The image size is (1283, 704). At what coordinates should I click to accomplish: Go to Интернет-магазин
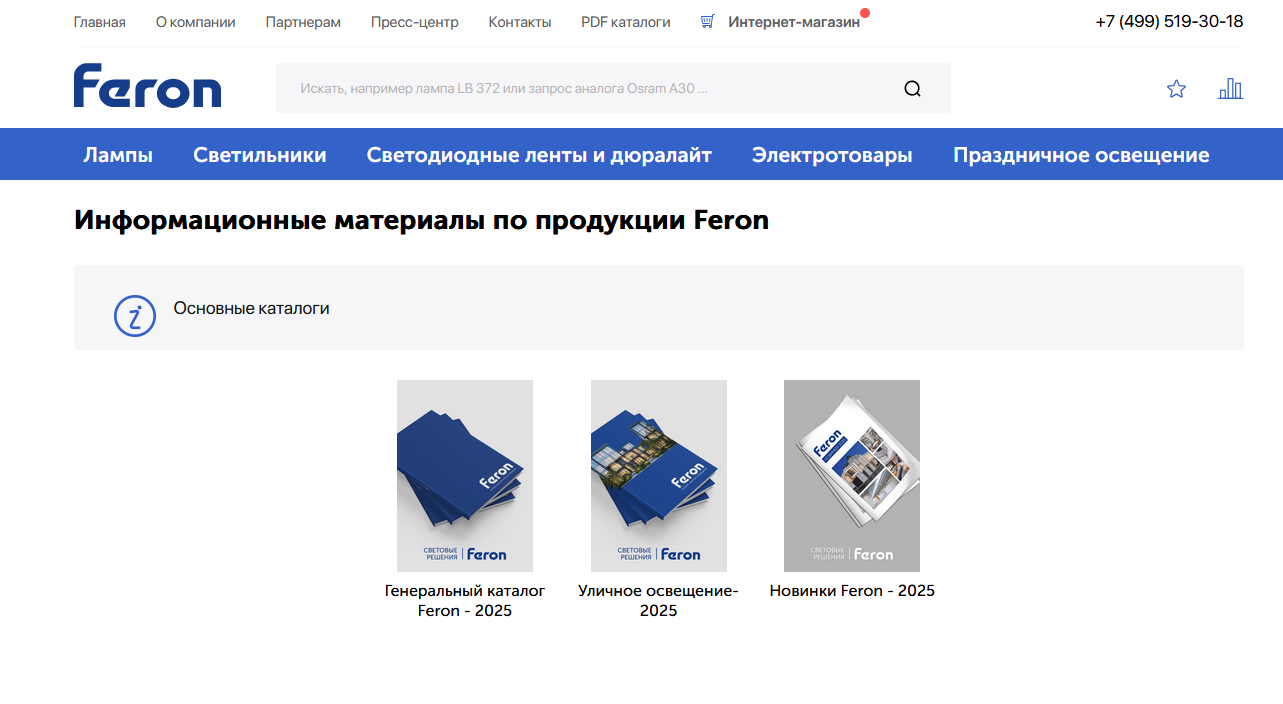click(x=794, y=22)
